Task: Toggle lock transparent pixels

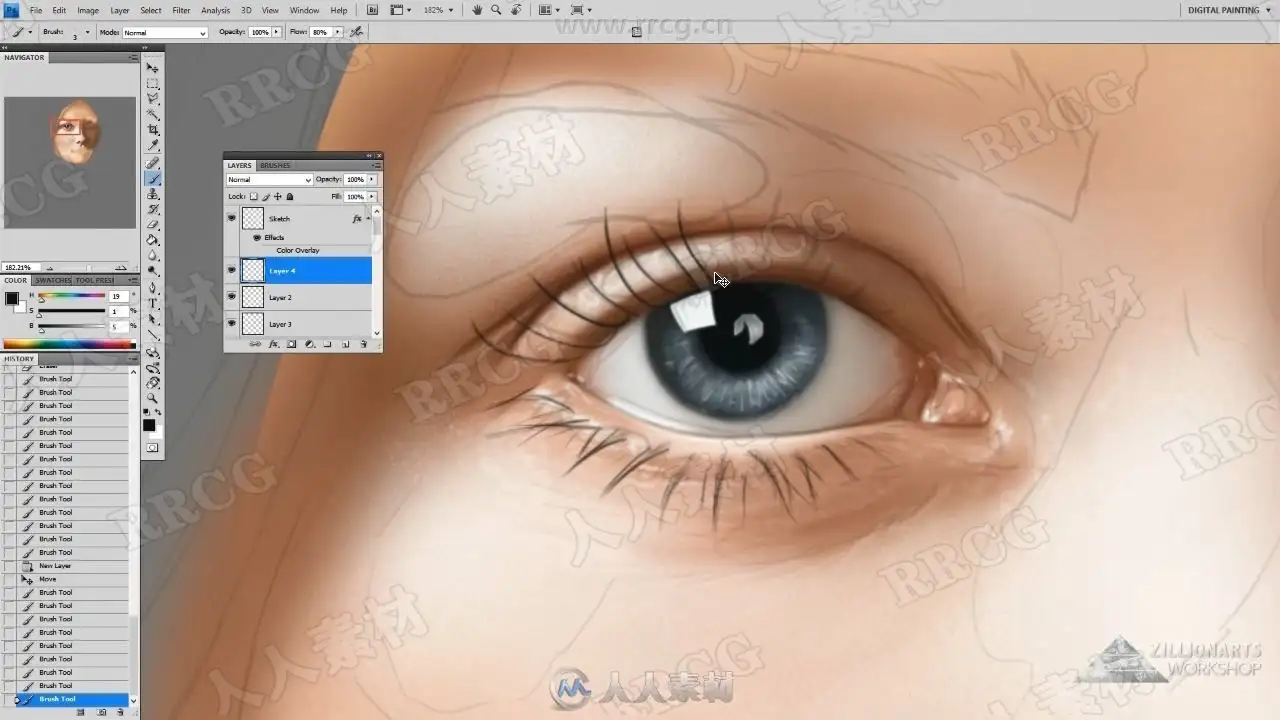Action: [254, 197]
